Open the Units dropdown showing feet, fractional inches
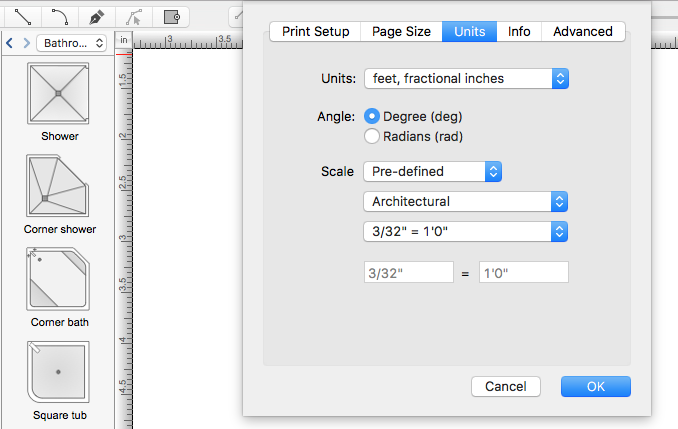This screenshot has height=429, width=678. [x=467, y=79]
